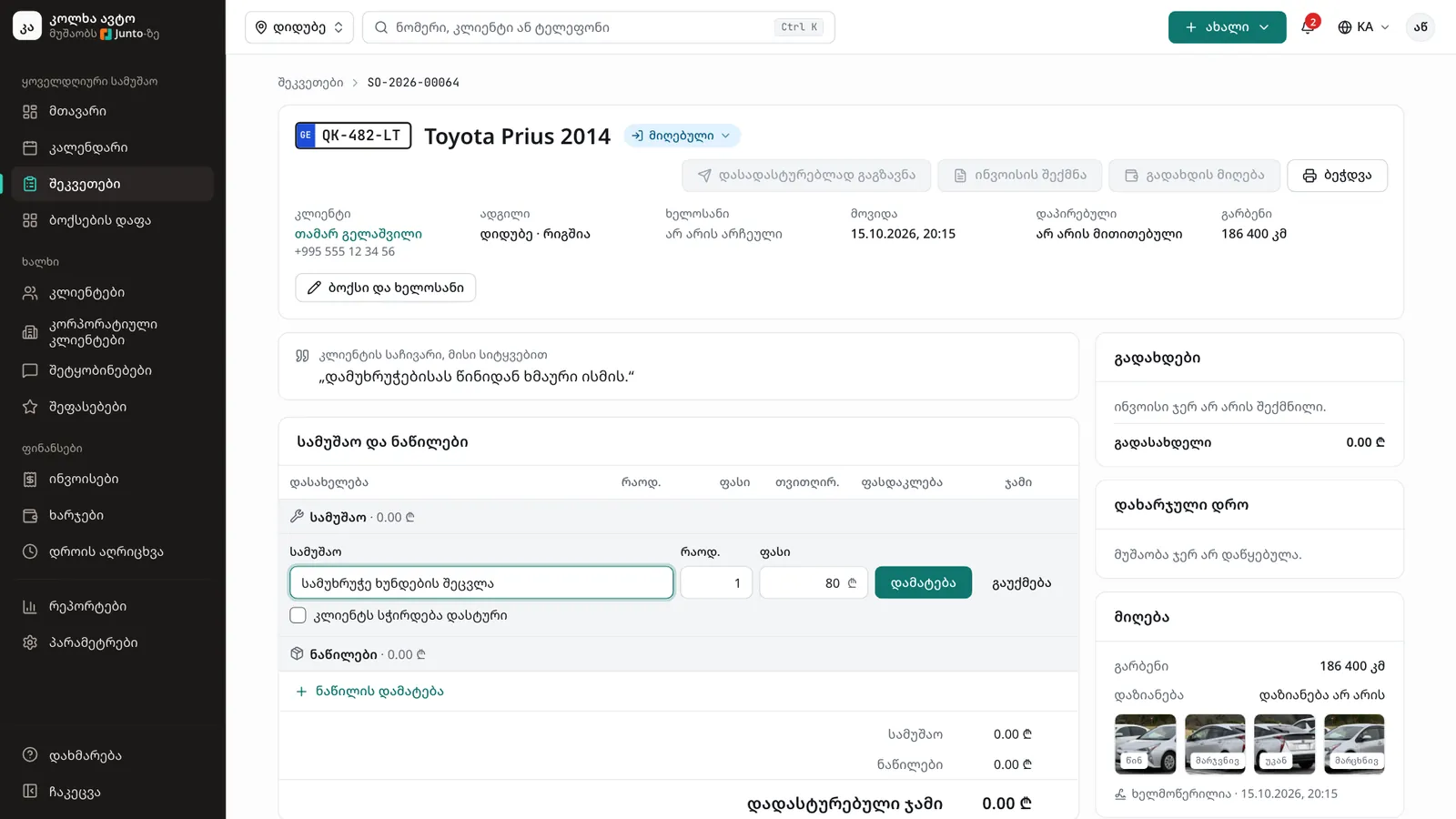The image size is (1456, 819).
Task: Click the ხარჯები wallet icon
Action: pyautogui.click(x=30, y=515)
